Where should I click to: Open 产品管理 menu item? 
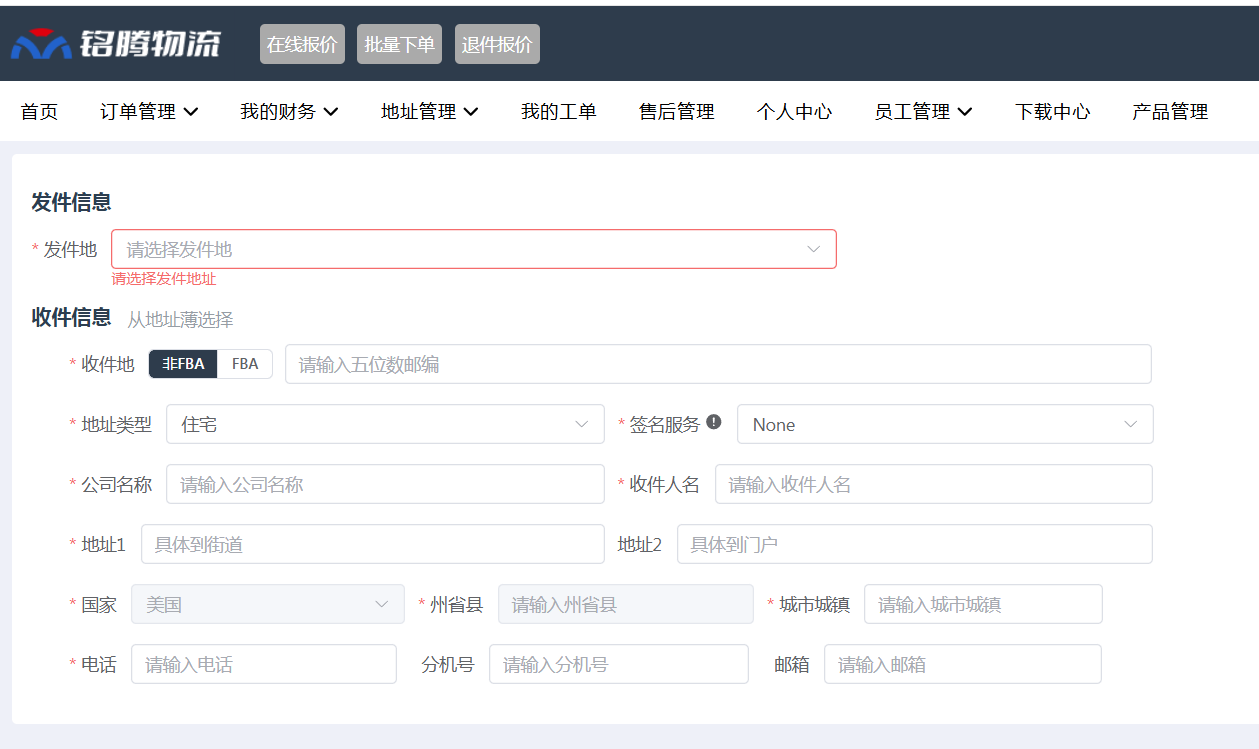tap(1170, 112)
